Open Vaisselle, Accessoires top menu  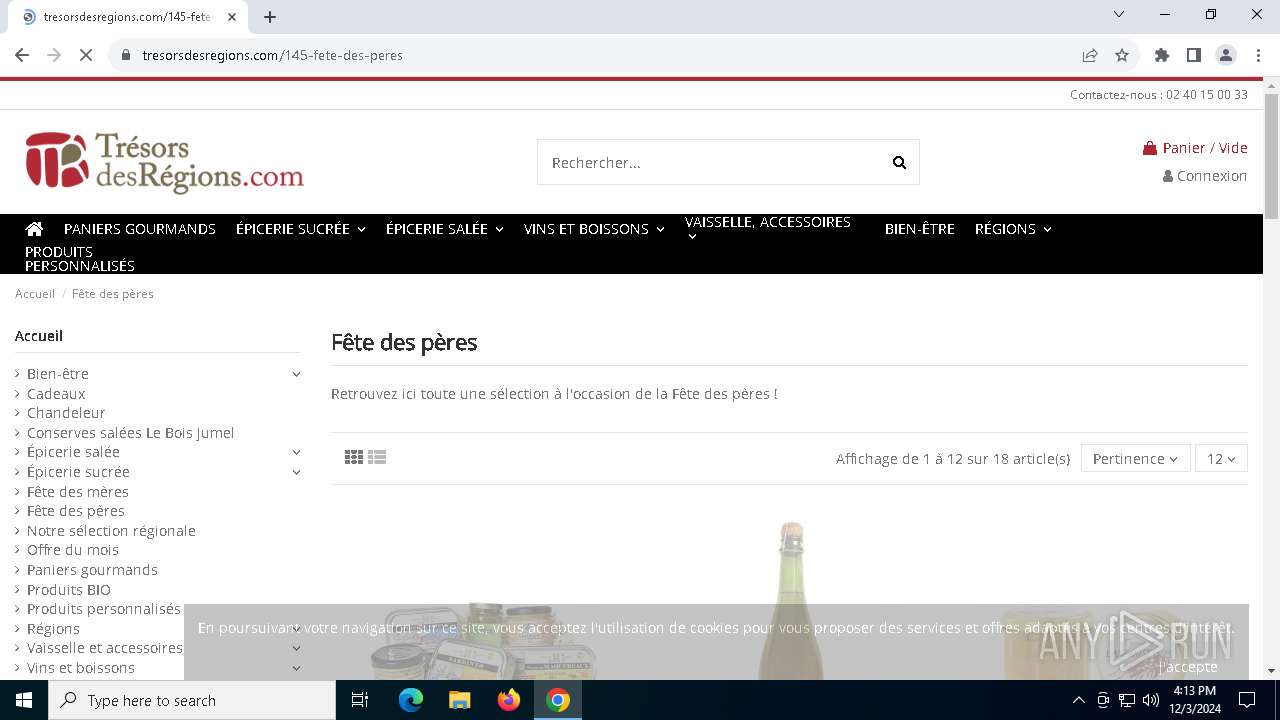768,228
